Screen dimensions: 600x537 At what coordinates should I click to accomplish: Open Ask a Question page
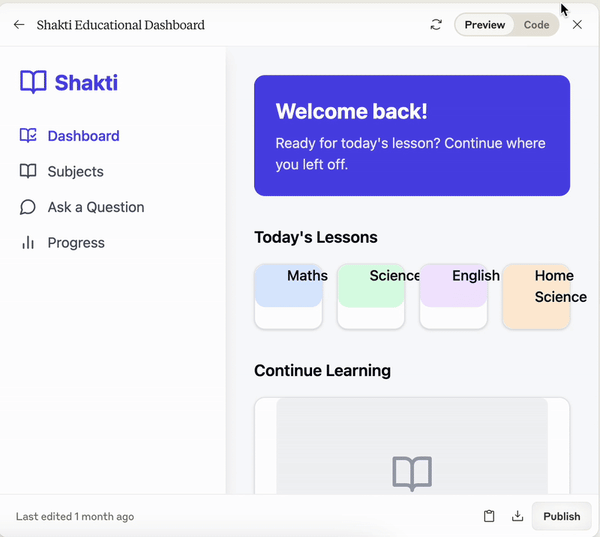click(96, 207)
